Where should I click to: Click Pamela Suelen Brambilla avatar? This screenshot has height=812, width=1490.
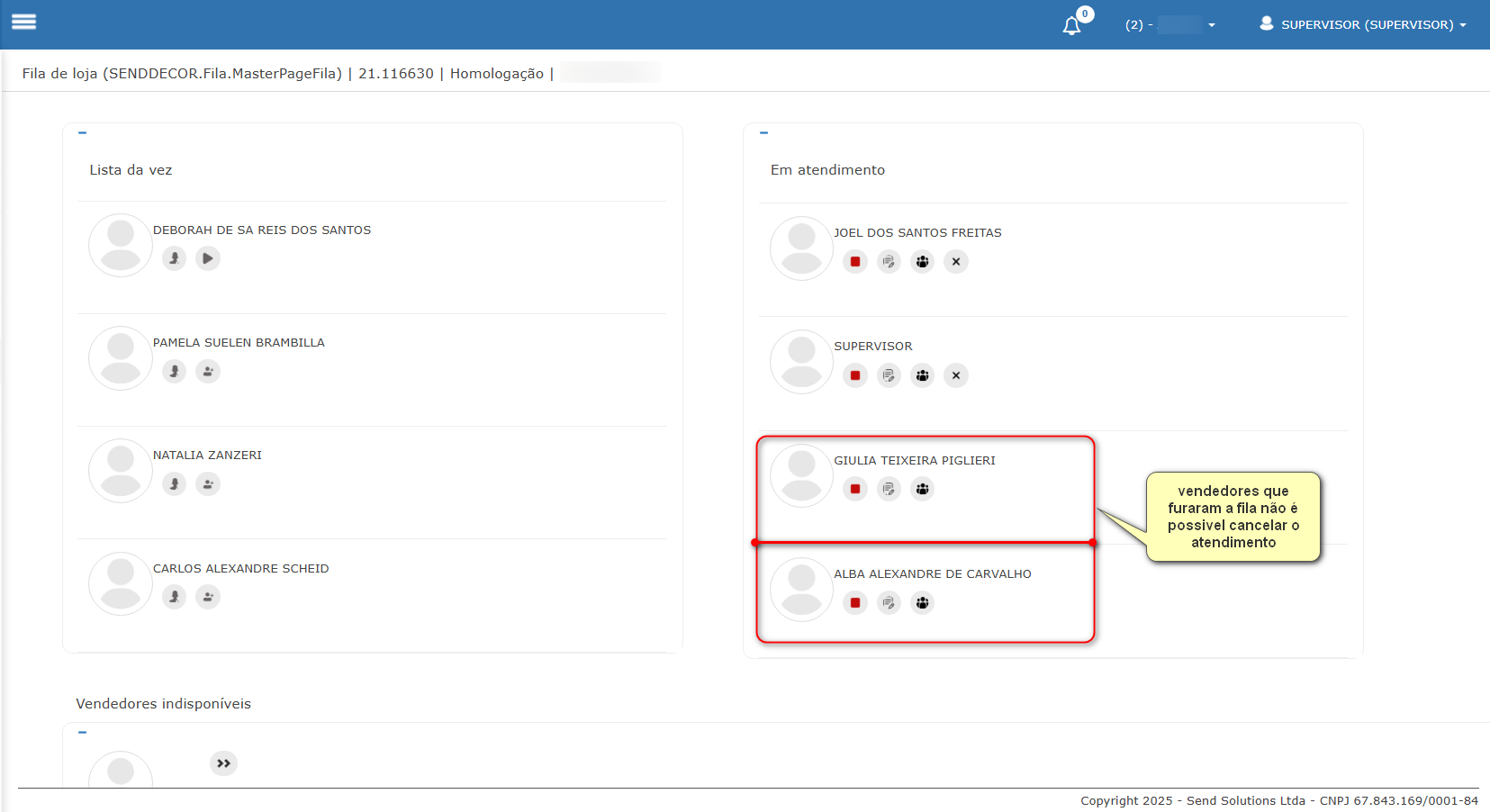[121, 358]
